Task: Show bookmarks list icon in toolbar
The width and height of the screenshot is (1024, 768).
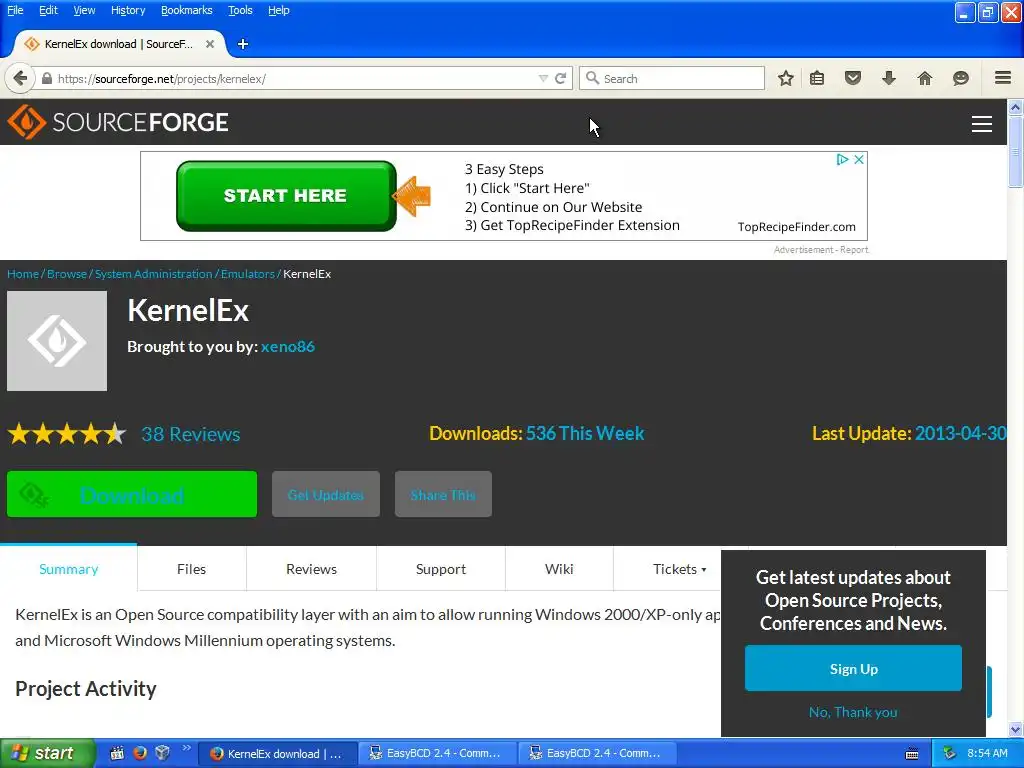Action: tap(817, 78)
